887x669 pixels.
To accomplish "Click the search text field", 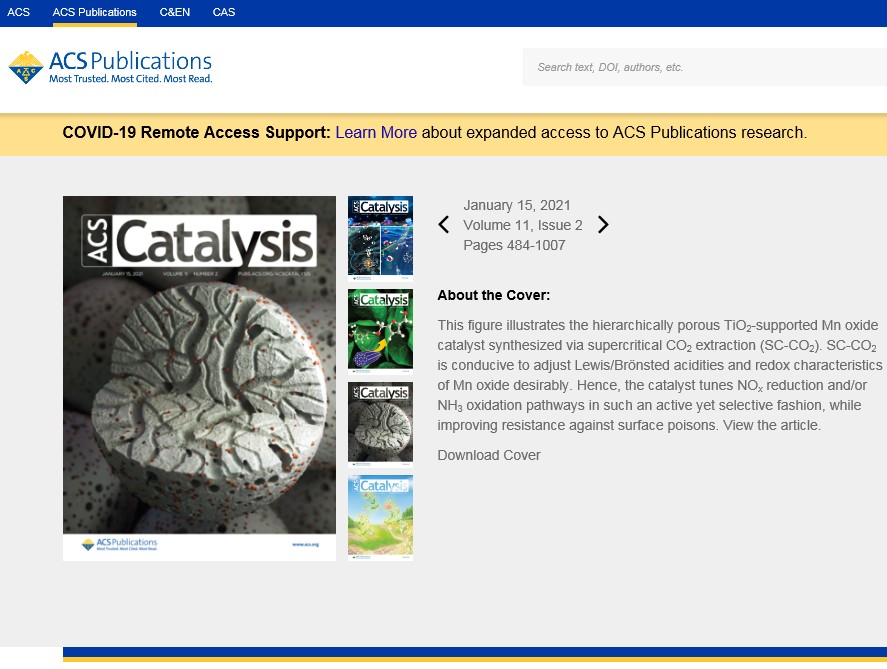I will pos(700,67).
